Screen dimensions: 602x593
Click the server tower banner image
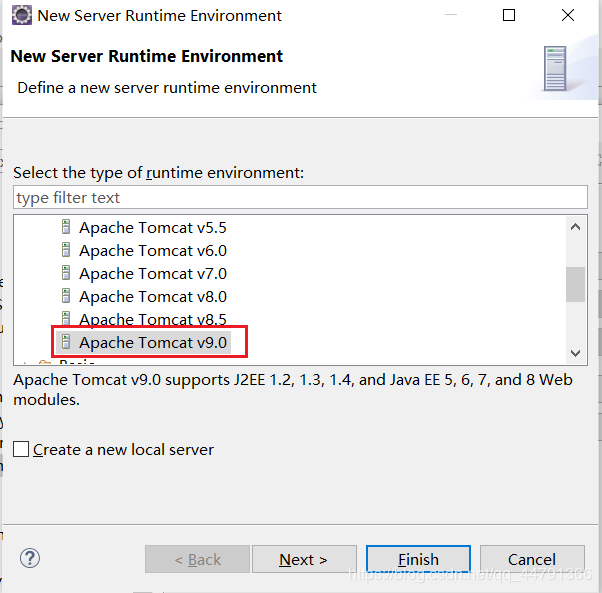point(555,68)
